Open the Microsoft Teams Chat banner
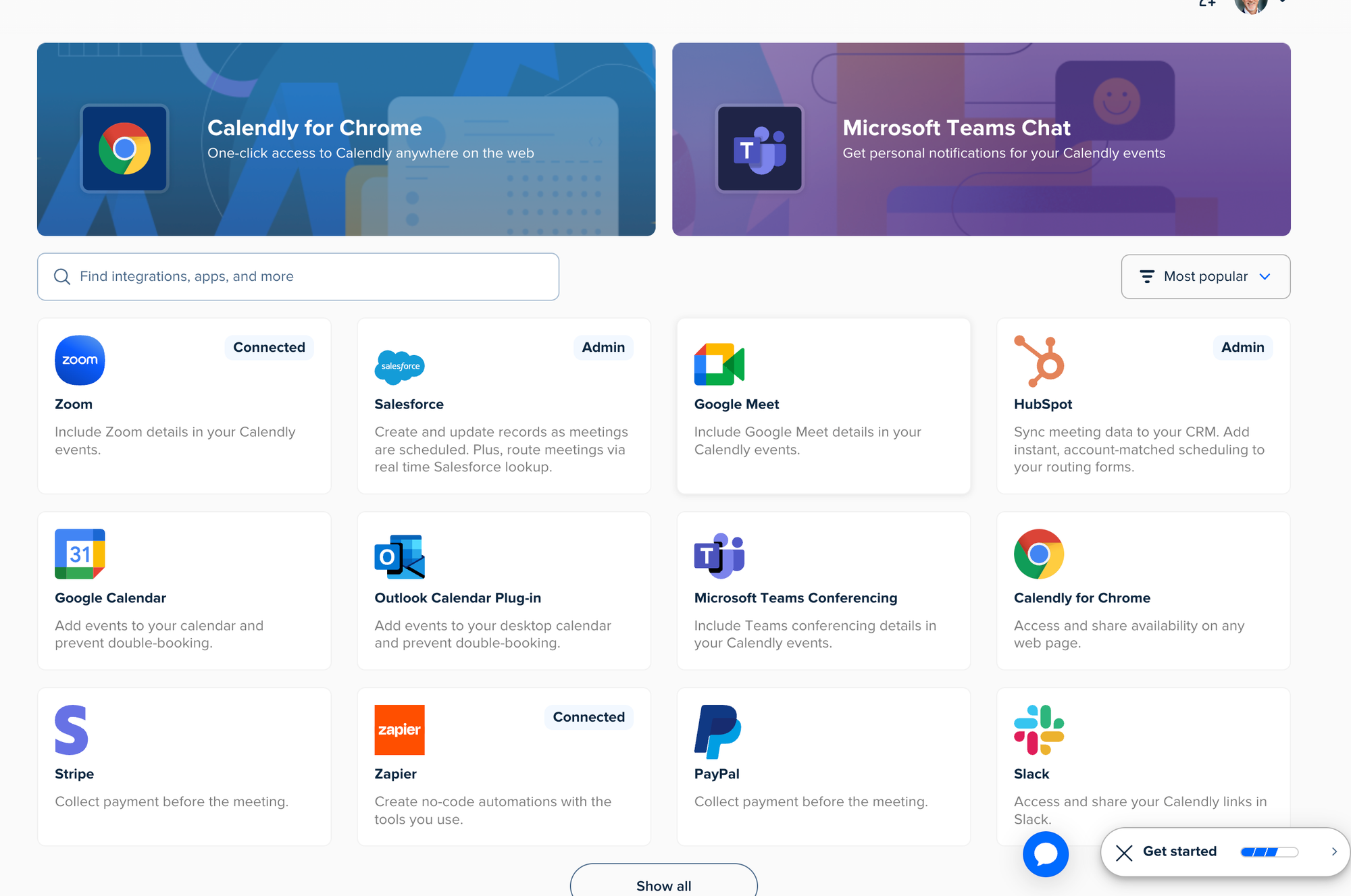 tap(981, 140)
